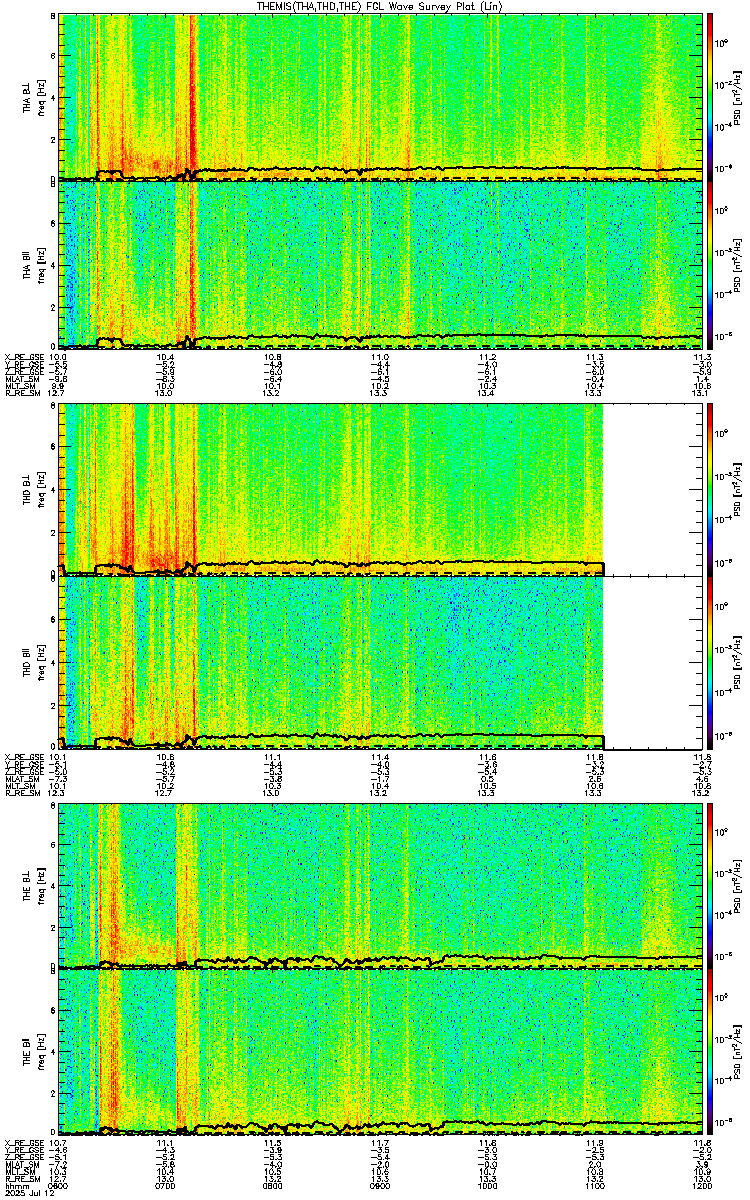
Task: Click the PSD color bar beside THD BII
Action: (x=711, y=662)
